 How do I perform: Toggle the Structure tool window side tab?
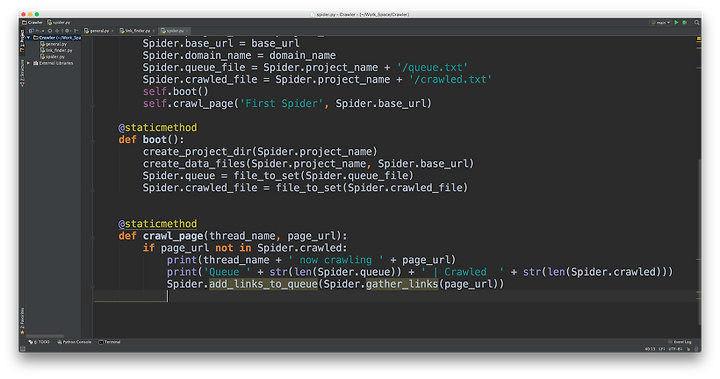tap(22, 72)
